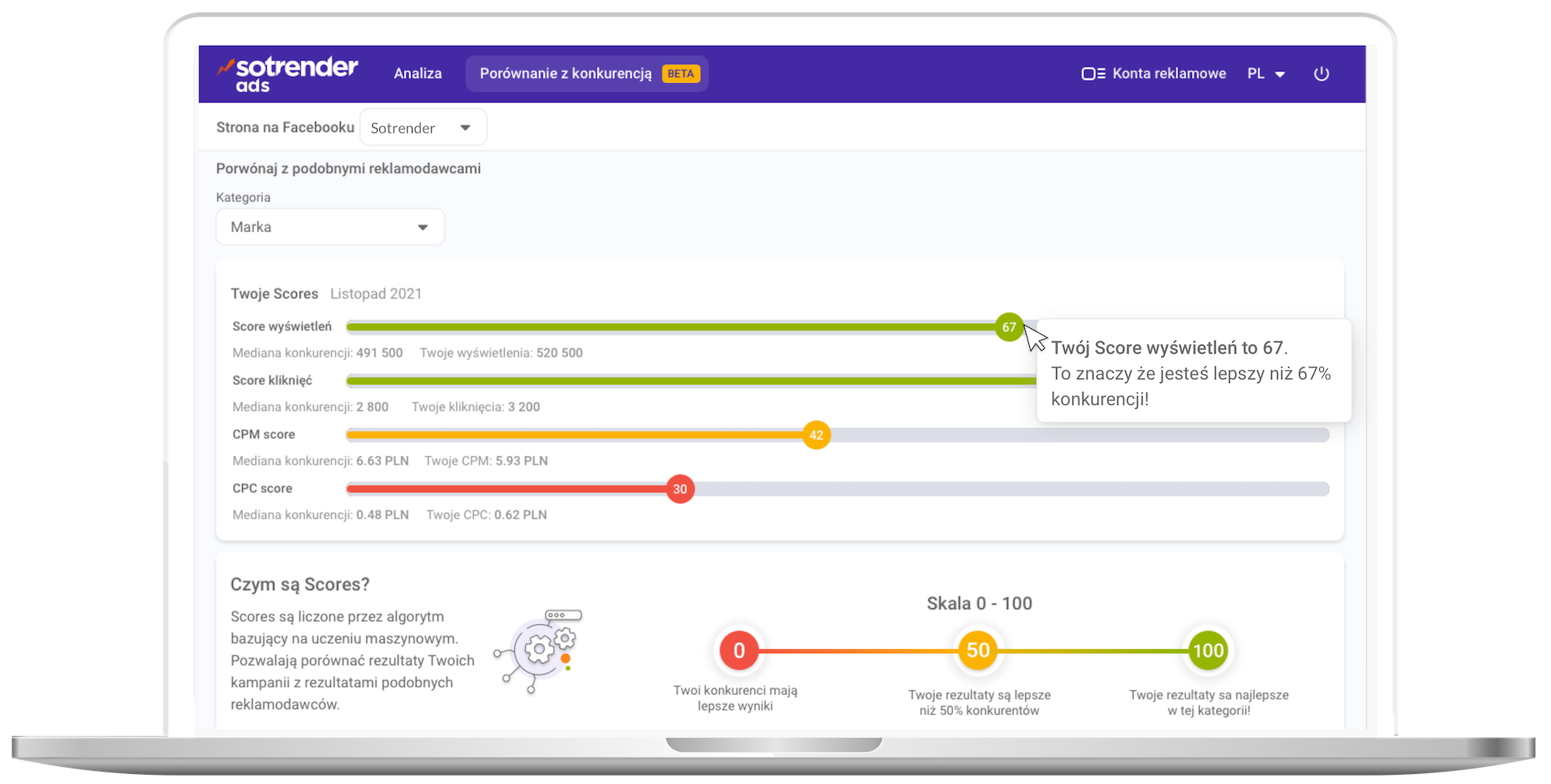
Task: Click the red 0 scale circle
Action: (x=738, y=650)
